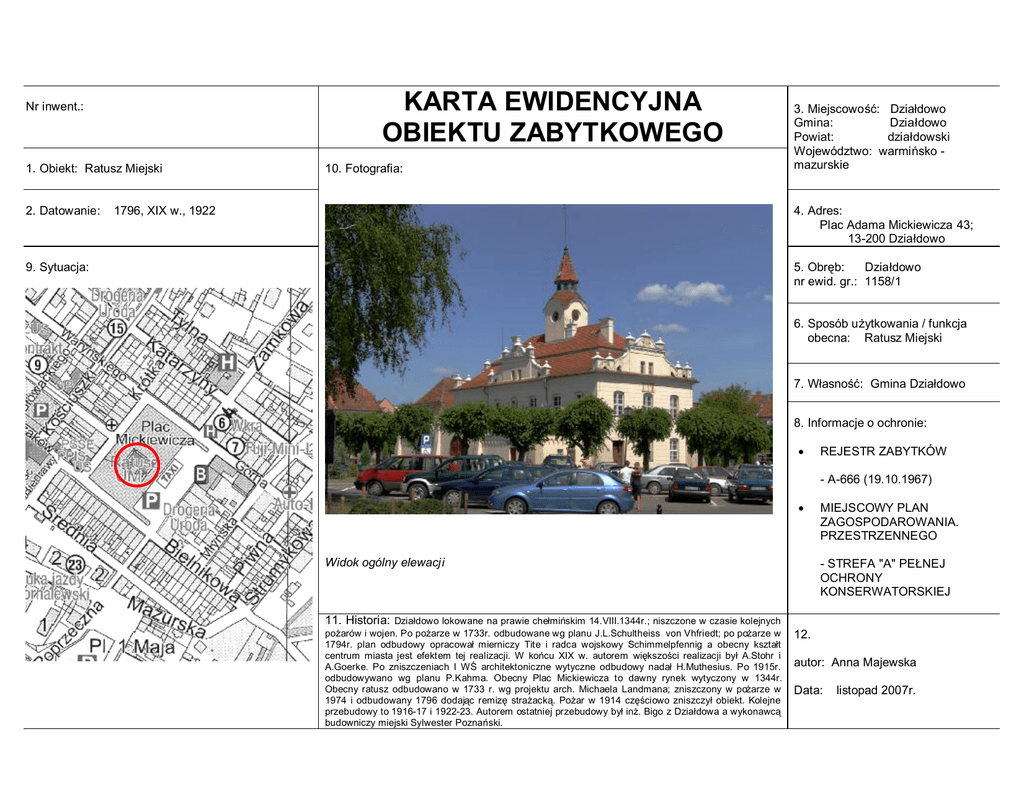Select circled marker number 9 on map
This screenshot has height=791, width=1024.
point(38,365)
